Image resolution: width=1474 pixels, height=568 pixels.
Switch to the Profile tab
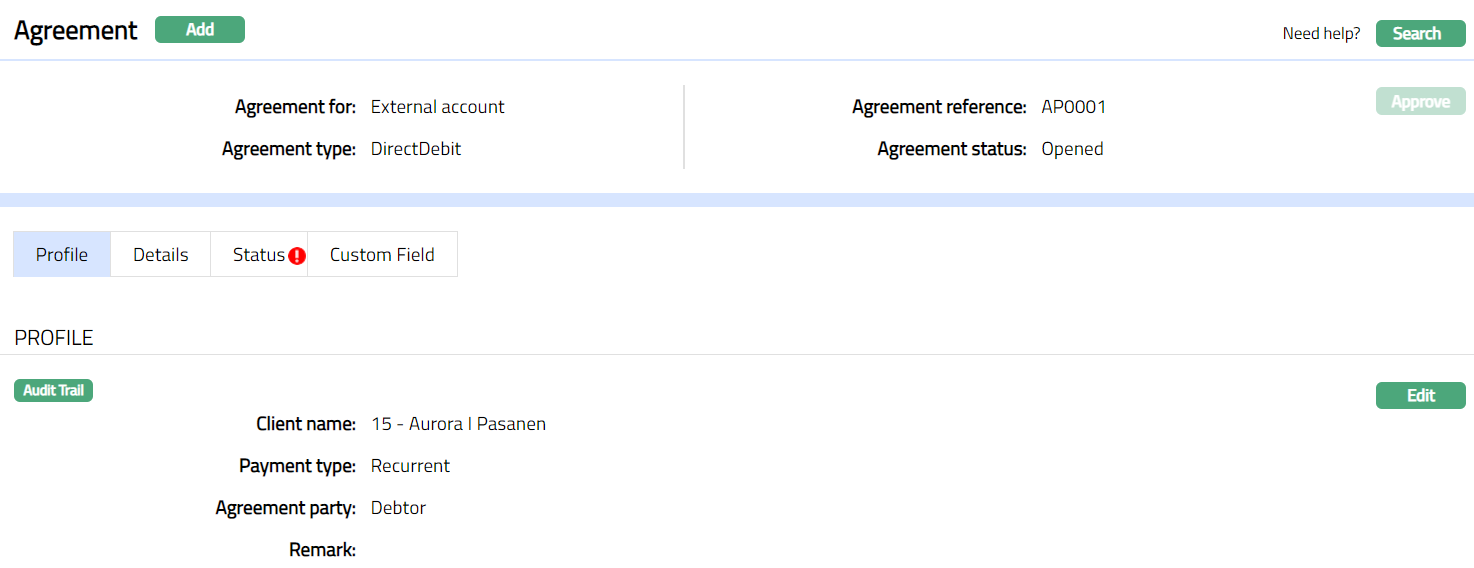(62, 255)
